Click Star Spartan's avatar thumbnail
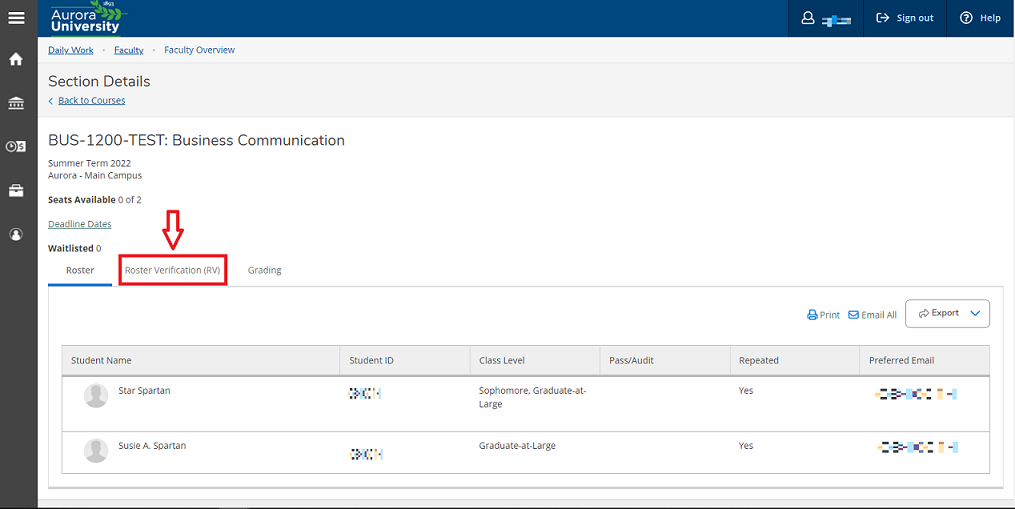Viewport: 1015px width, 509px height. (96, 396)
